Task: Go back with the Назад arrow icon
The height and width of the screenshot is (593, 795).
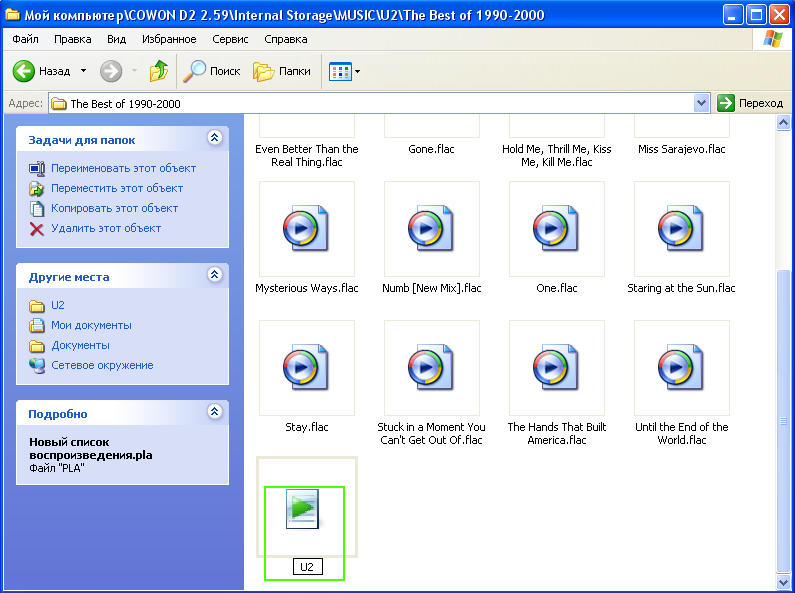Action: (x=23, y=71)
